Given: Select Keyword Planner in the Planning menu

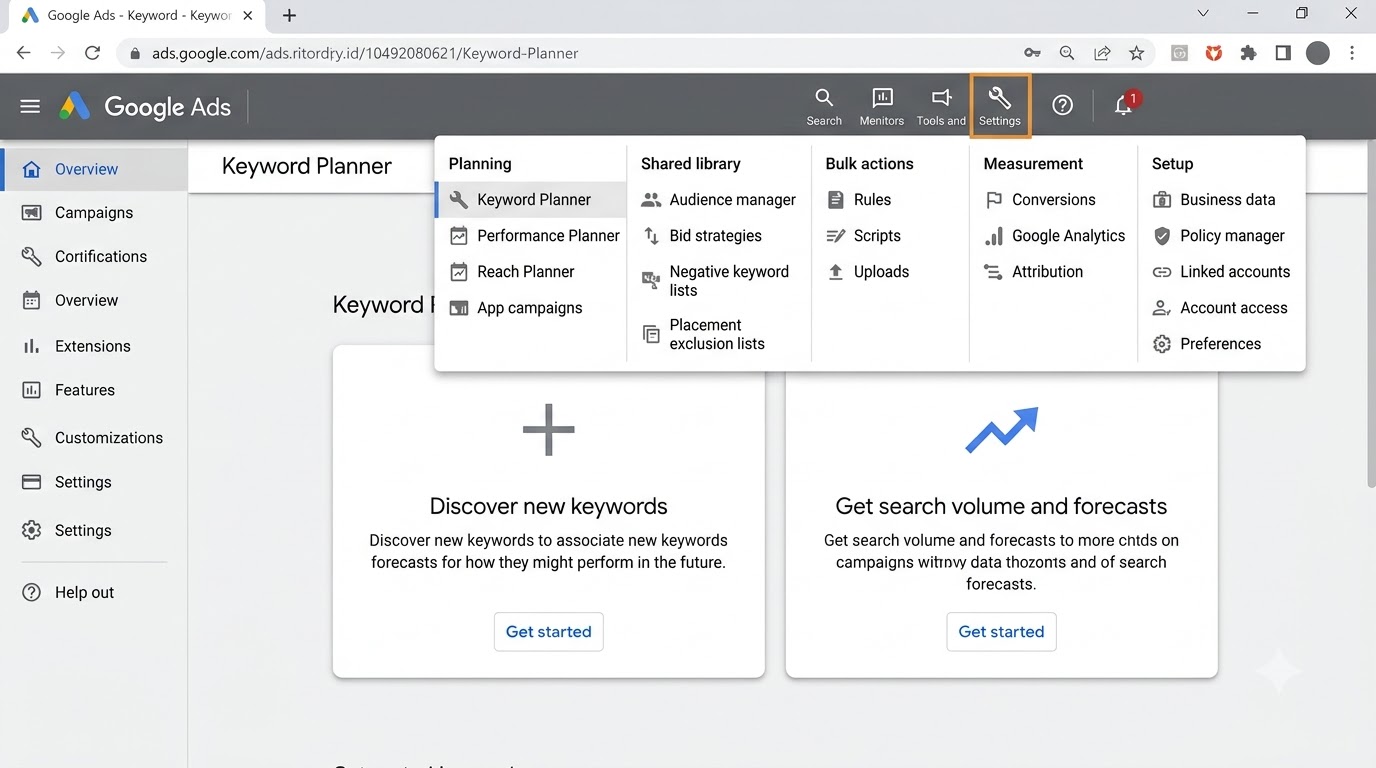Looking at the screenshot, I should click(531, 200).
